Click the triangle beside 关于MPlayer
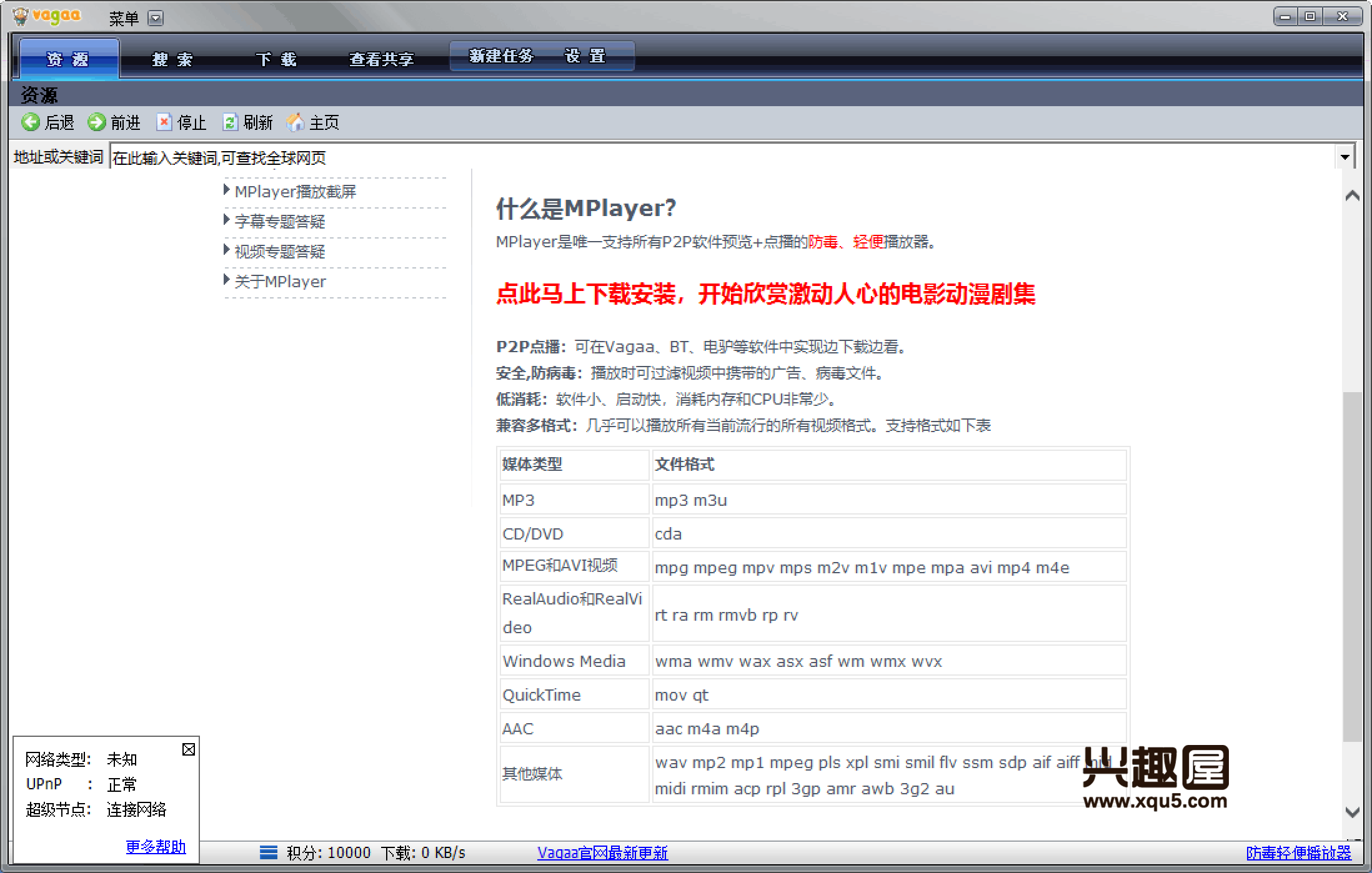The image size is (1372, 873). [227, 280]
